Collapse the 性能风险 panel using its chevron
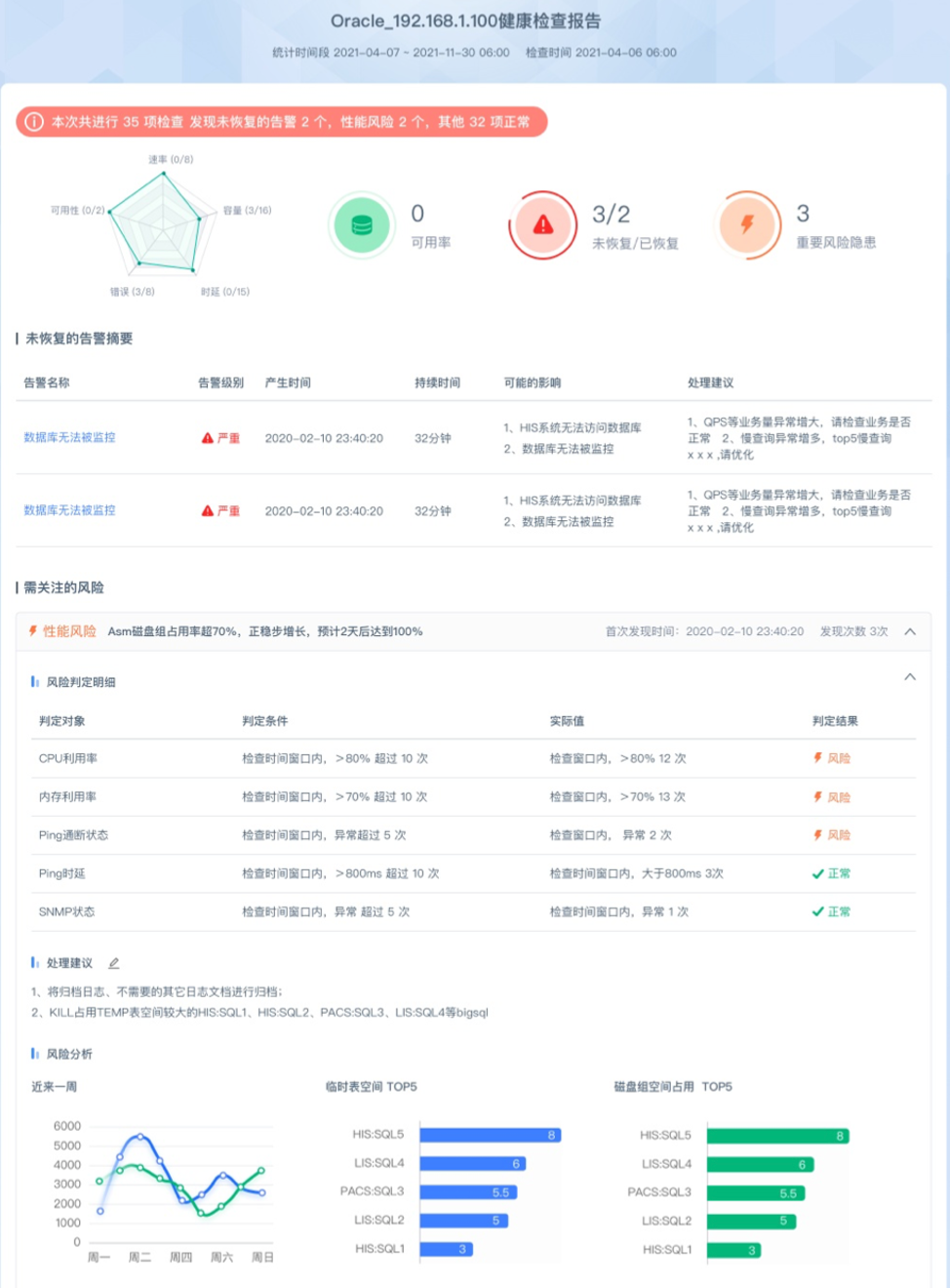This screenshot has width=950, height=1288. pos(910,631)
